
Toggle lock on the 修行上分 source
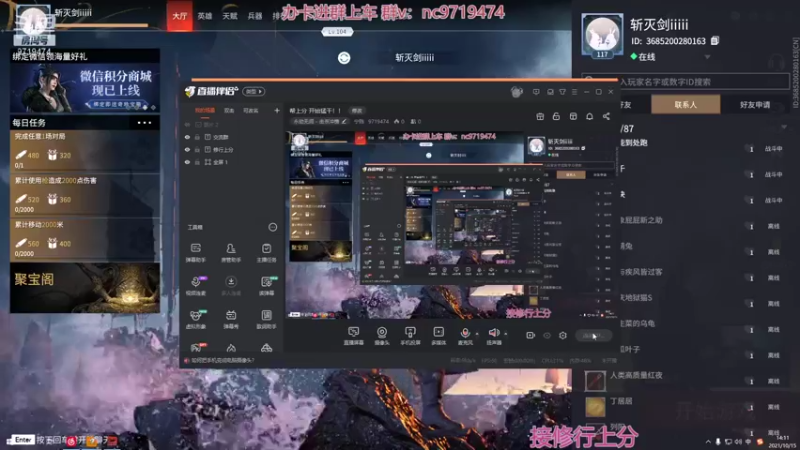click(x=197, y=149)
